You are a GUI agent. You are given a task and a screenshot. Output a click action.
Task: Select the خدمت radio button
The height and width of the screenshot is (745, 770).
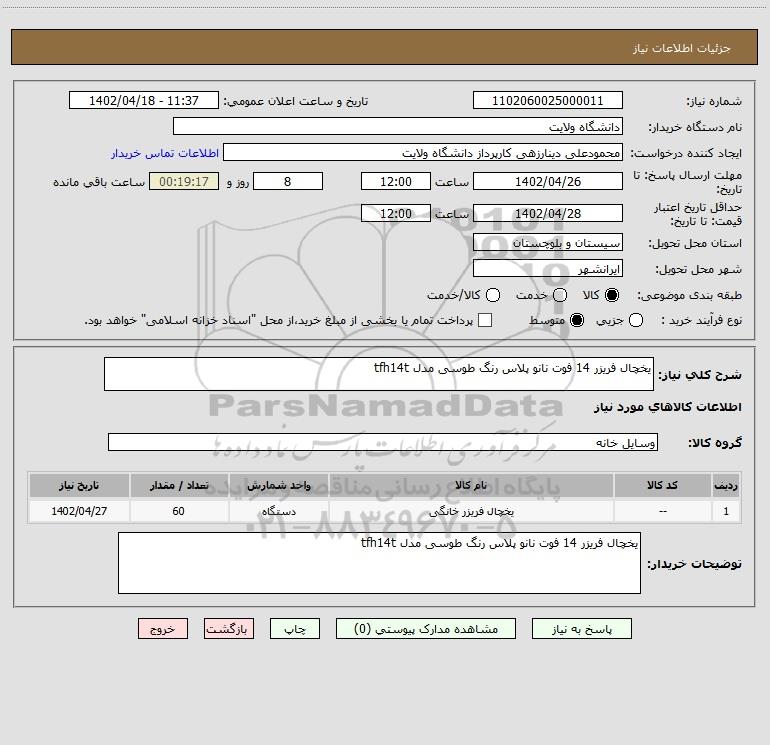(x=560, y=295)
